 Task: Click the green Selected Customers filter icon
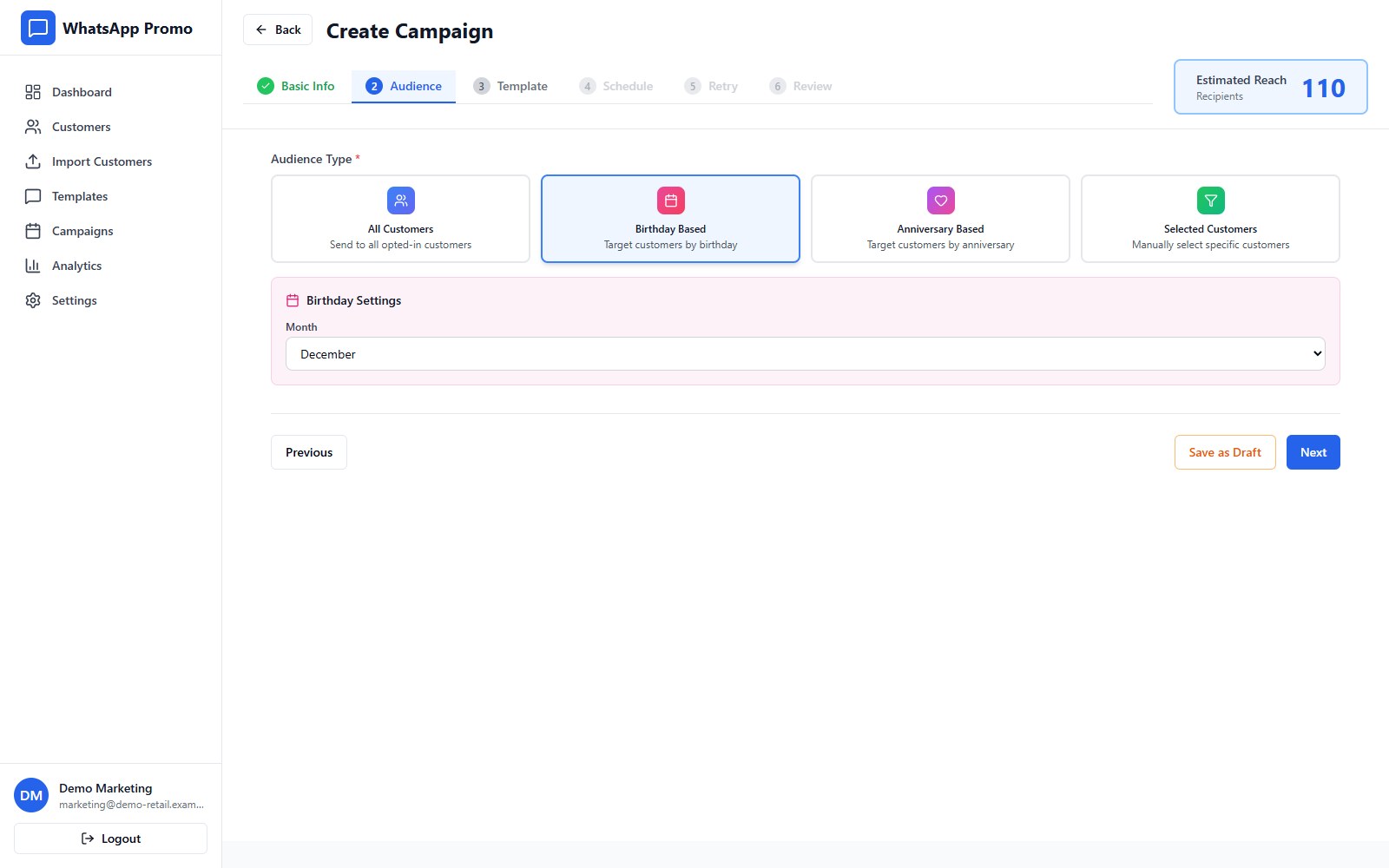[x=1211, y=201]
